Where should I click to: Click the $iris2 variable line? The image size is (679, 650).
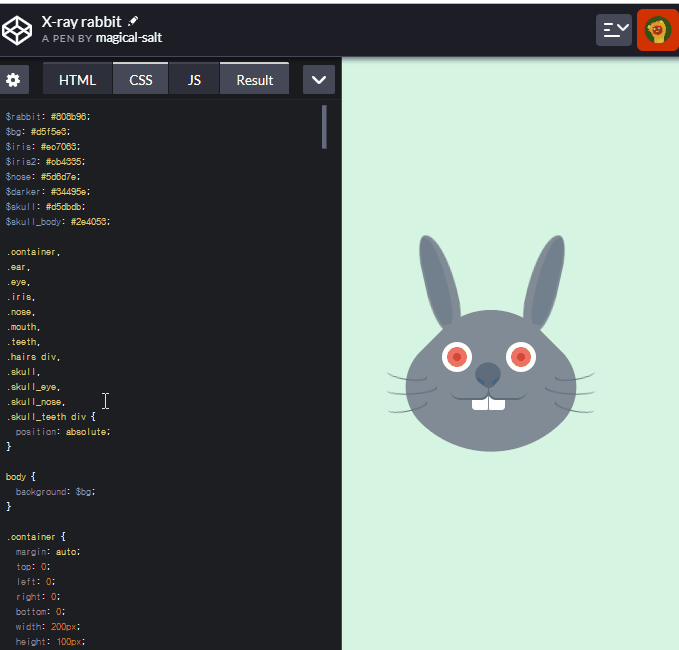(45, 162)
